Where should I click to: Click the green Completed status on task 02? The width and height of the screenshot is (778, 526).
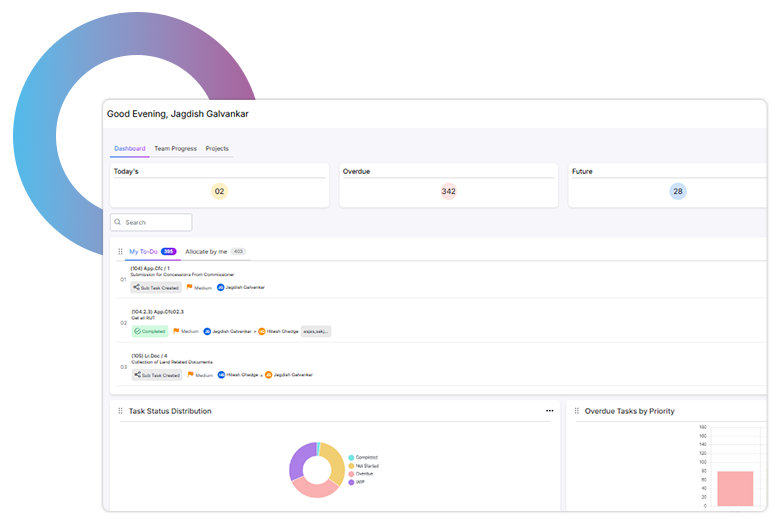pos(151,331)
